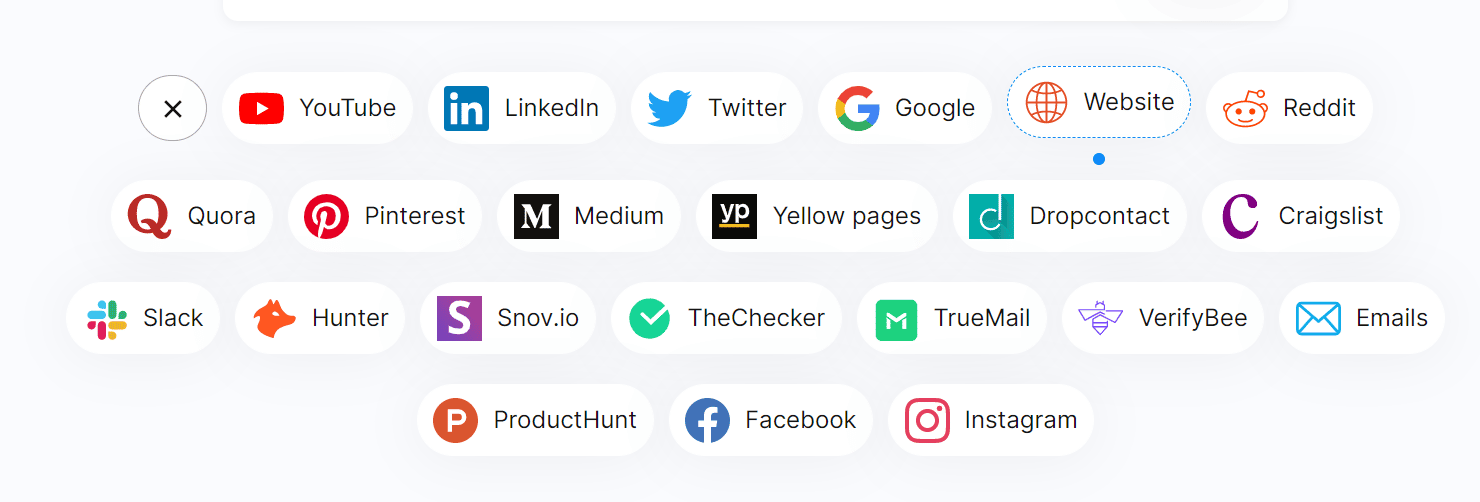Select the Google G logo
This screenshot has width=1480, height=502.
tap(858, 108)
